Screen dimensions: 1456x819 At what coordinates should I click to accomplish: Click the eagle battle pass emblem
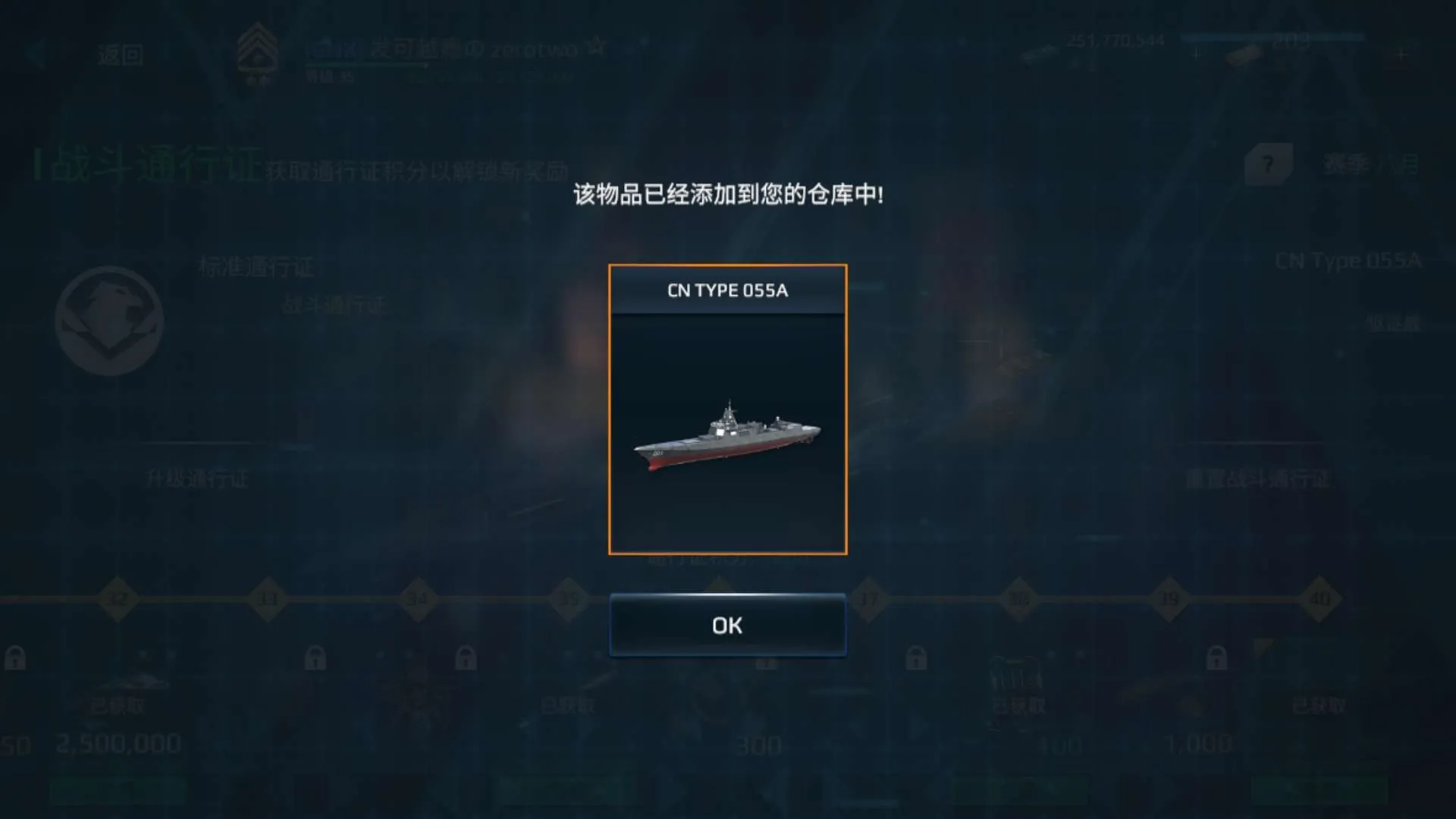pyautogui.click(x=109, y=321)
